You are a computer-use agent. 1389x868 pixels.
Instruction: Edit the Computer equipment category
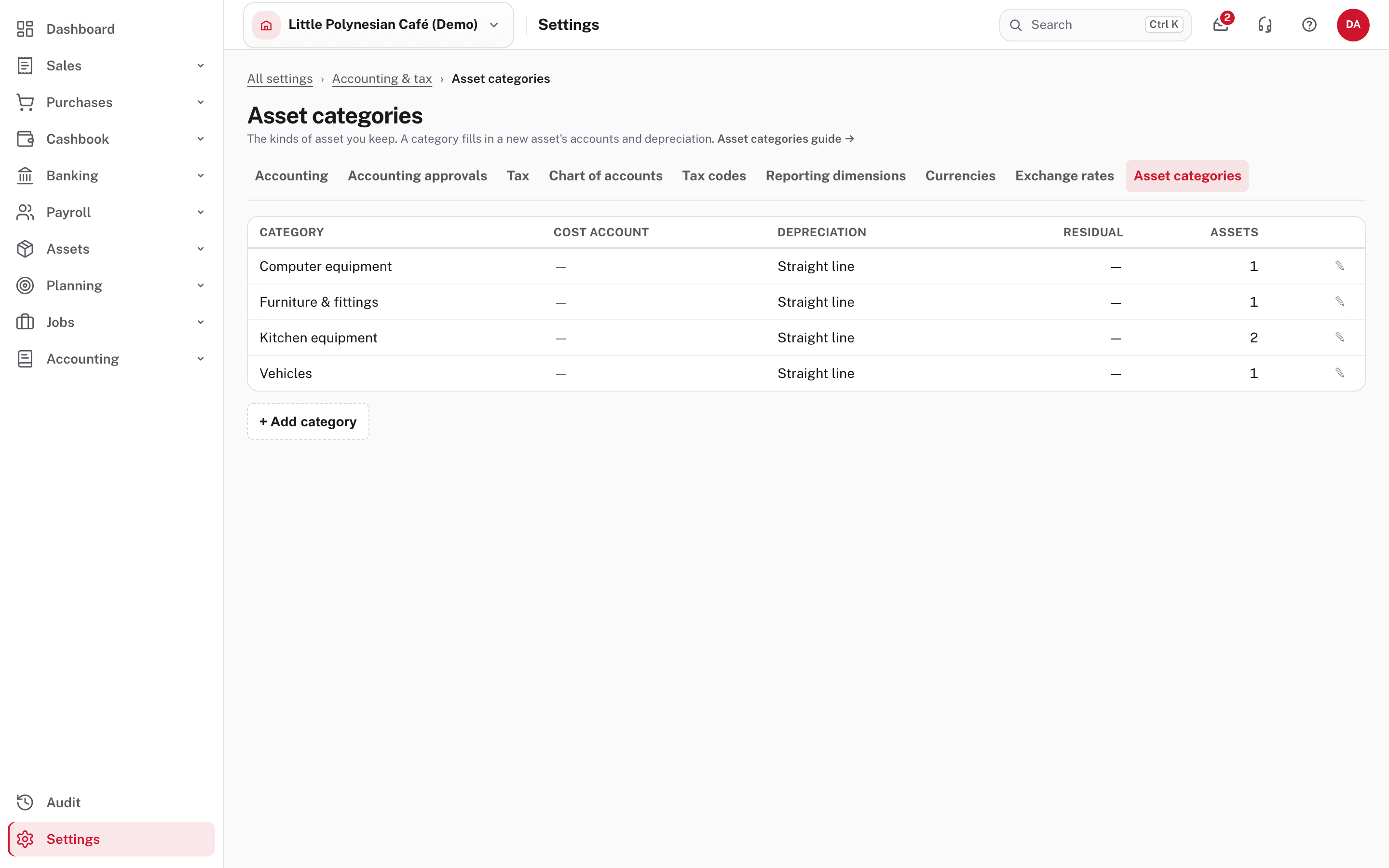[x=1340, y=266]
